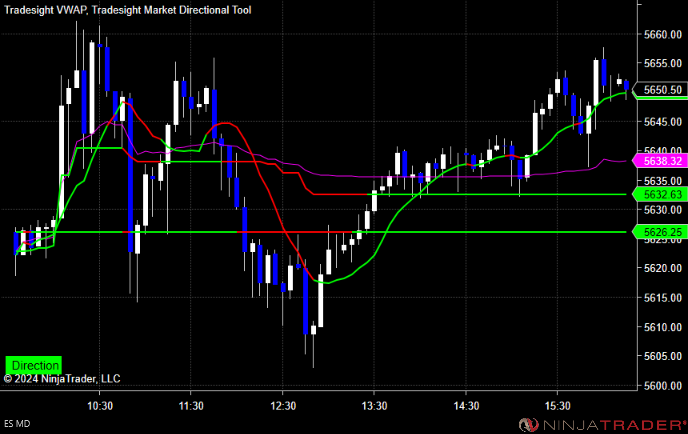Screen dimensions: 688x434
Task: Click the green 5626.25 price level tag
Action: (660, 232)
